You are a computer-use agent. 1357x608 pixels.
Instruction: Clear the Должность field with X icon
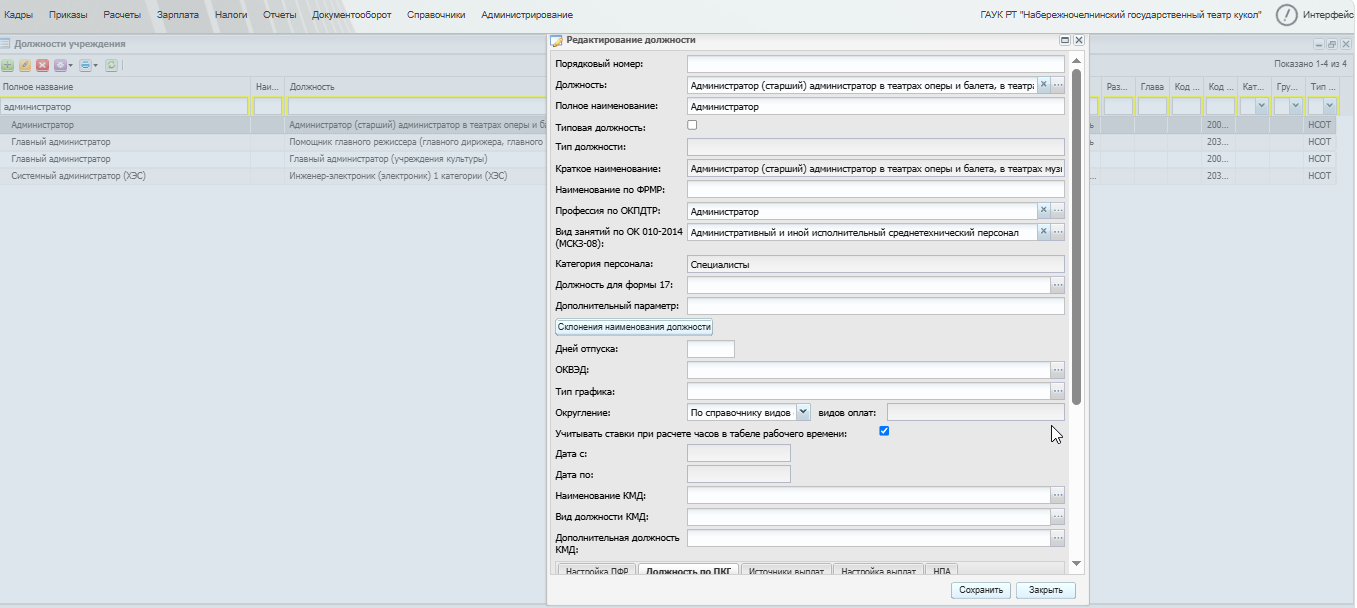1043,85
